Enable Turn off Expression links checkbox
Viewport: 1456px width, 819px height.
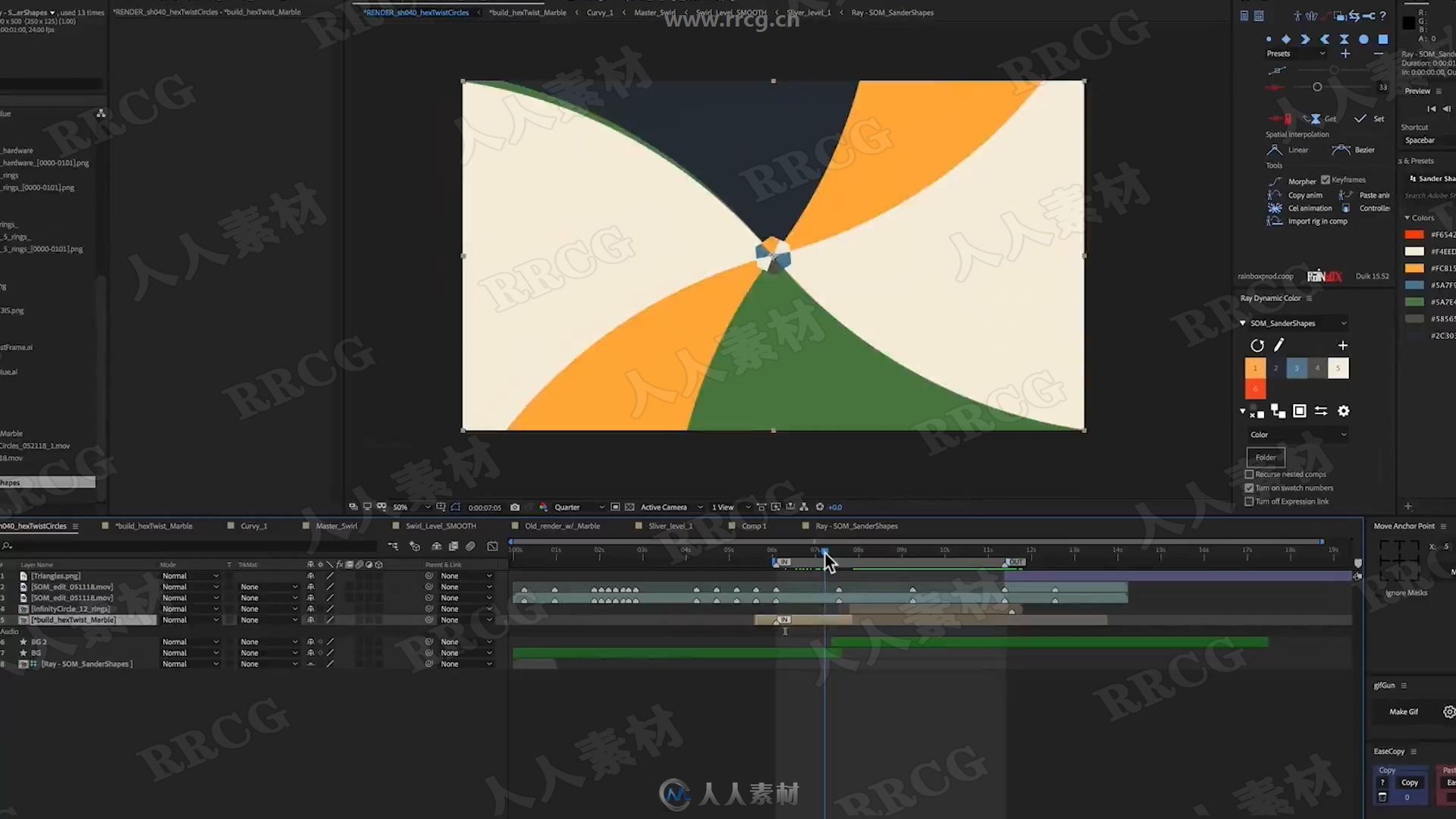[x=1249, y=501]
